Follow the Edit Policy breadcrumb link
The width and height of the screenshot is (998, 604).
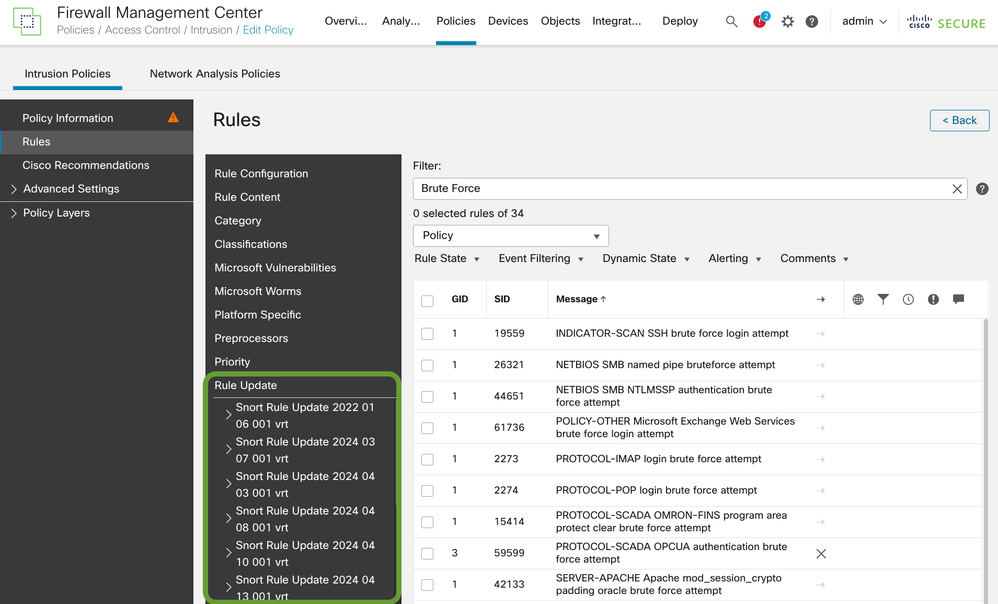tap(268, 30)
